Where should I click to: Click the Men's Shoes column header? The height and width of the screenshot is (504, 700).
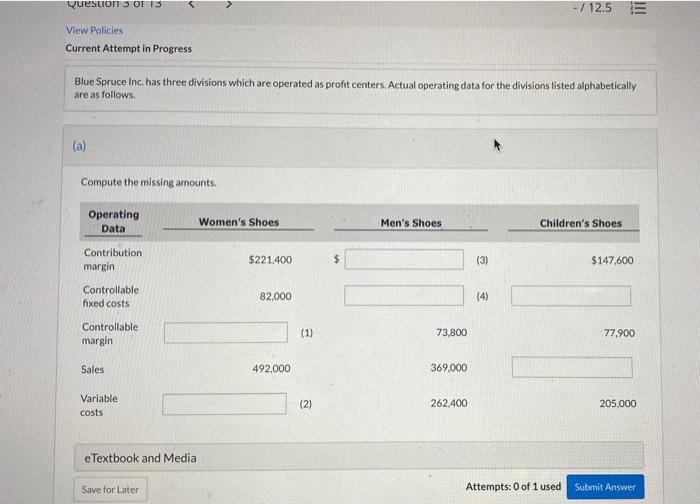tap(411, 223)
